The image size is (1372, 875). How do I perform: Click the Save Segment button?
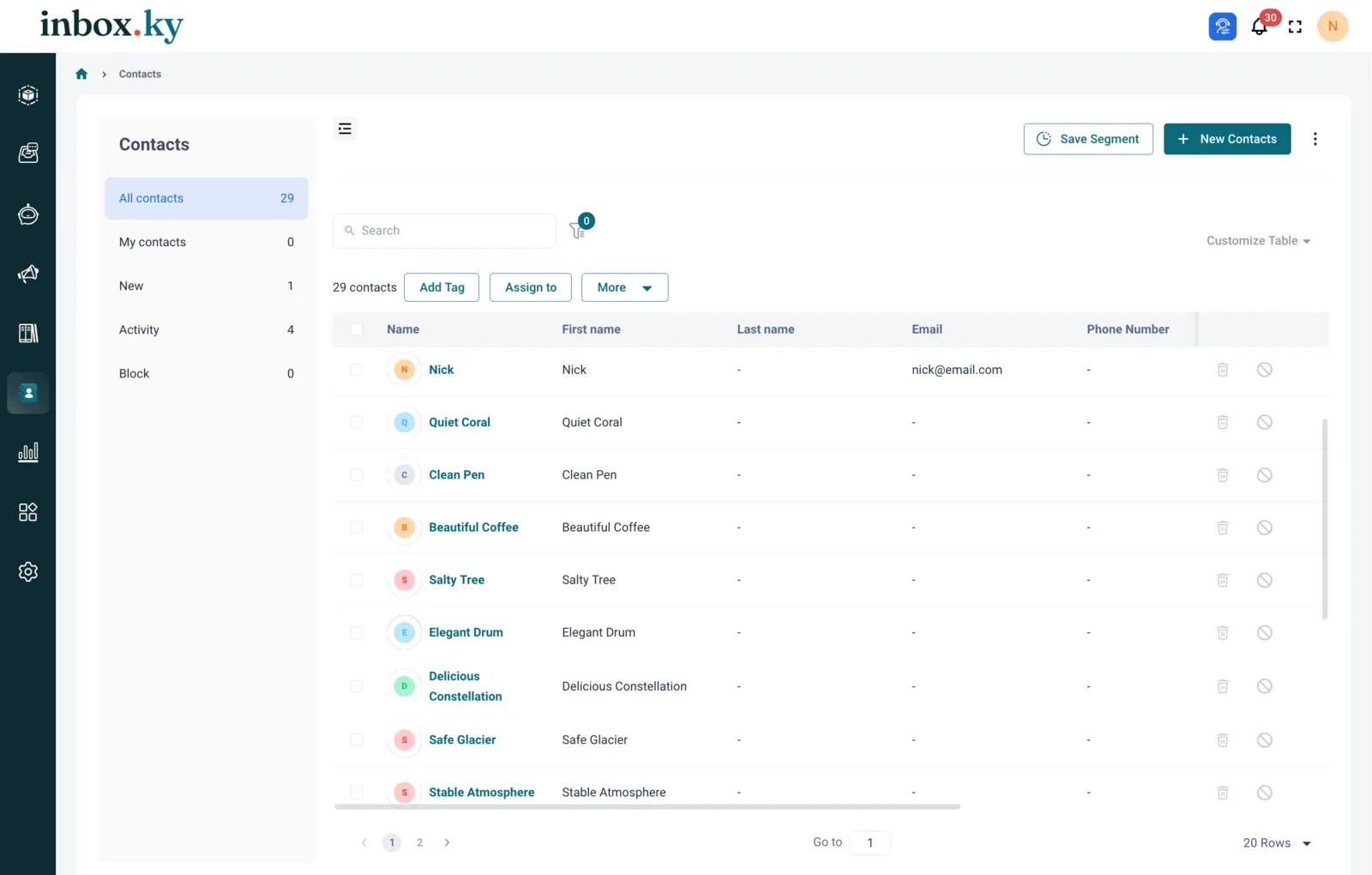tap(1088, 139)
